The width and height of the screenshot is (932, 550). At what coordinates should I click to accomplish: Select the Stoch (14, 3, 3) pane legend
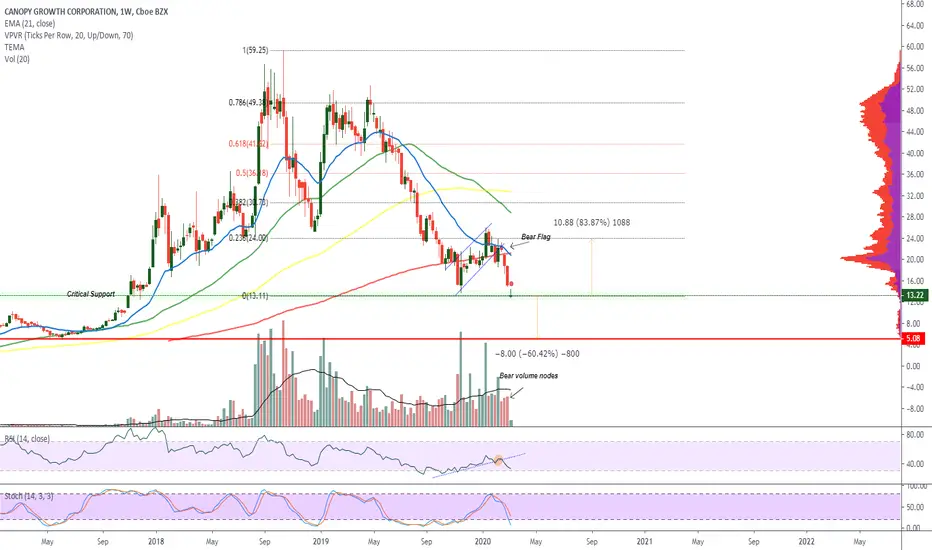[x=29, y=496]
